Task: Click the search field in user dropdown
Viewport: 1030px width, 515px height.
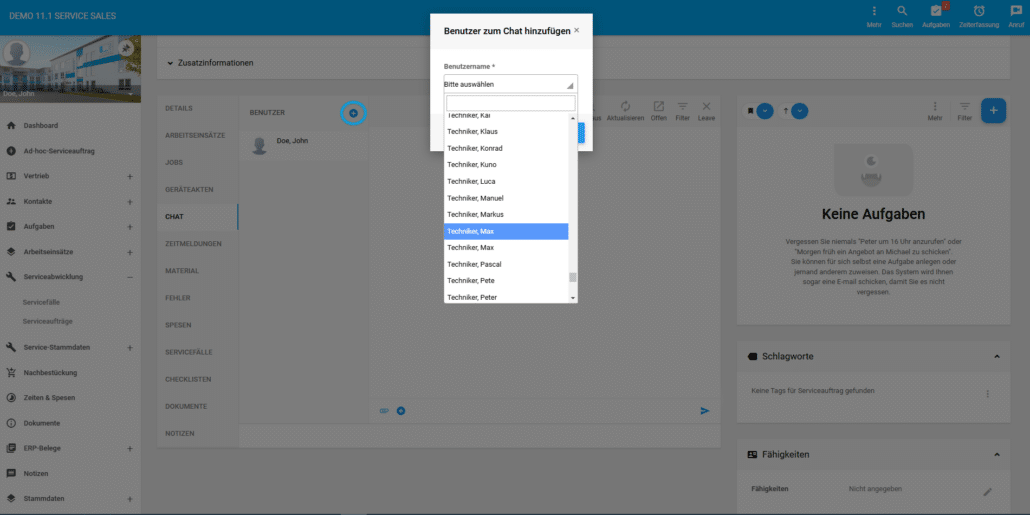Action: point(510,103)
